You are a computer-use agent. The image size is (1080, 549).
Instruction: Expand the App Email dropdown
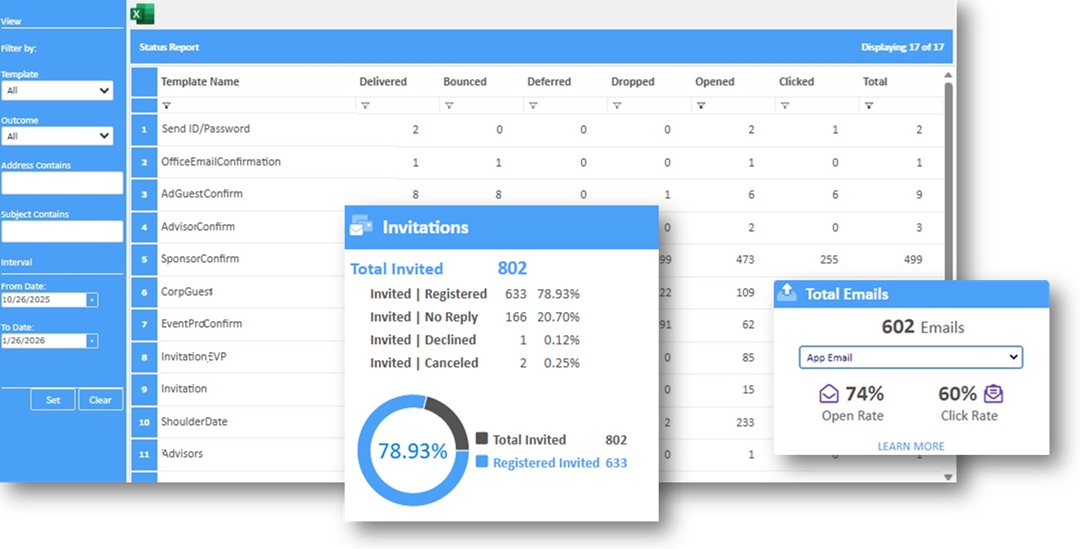910,357
